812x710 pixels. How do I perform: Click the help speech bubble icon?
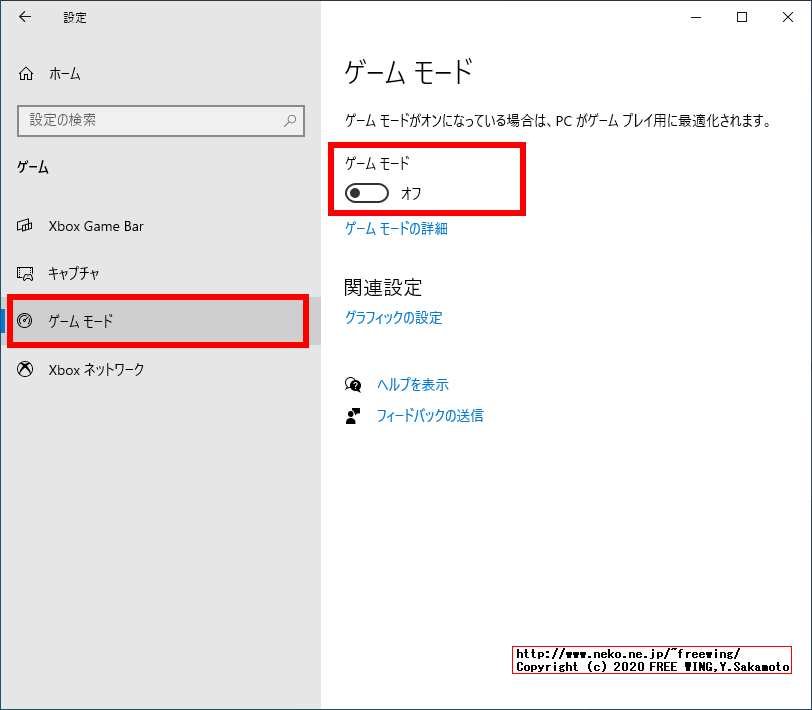click(353, 384)
